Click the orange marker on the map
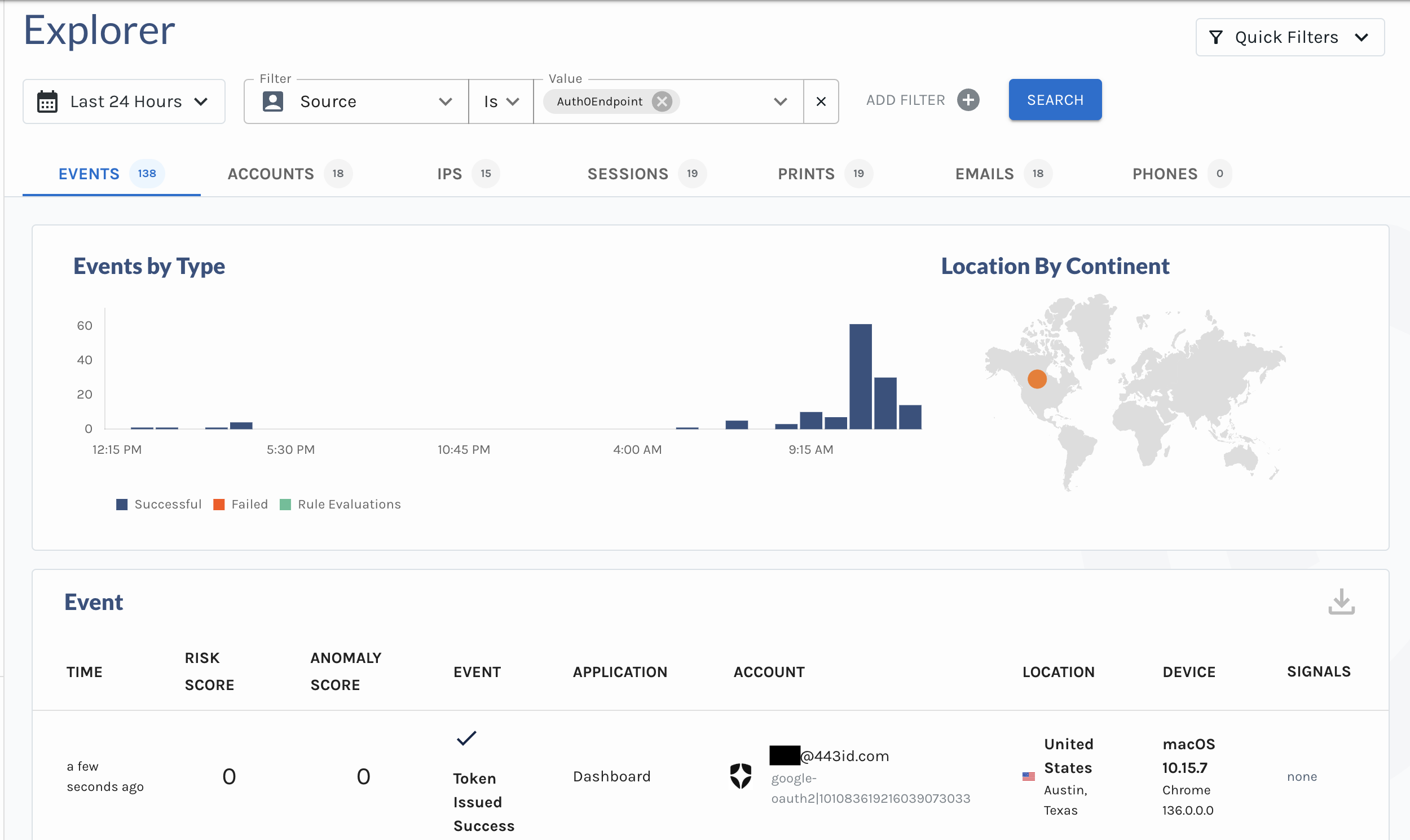The height and width of the screenshot is (840, 1410). [x=1037, y=379]
